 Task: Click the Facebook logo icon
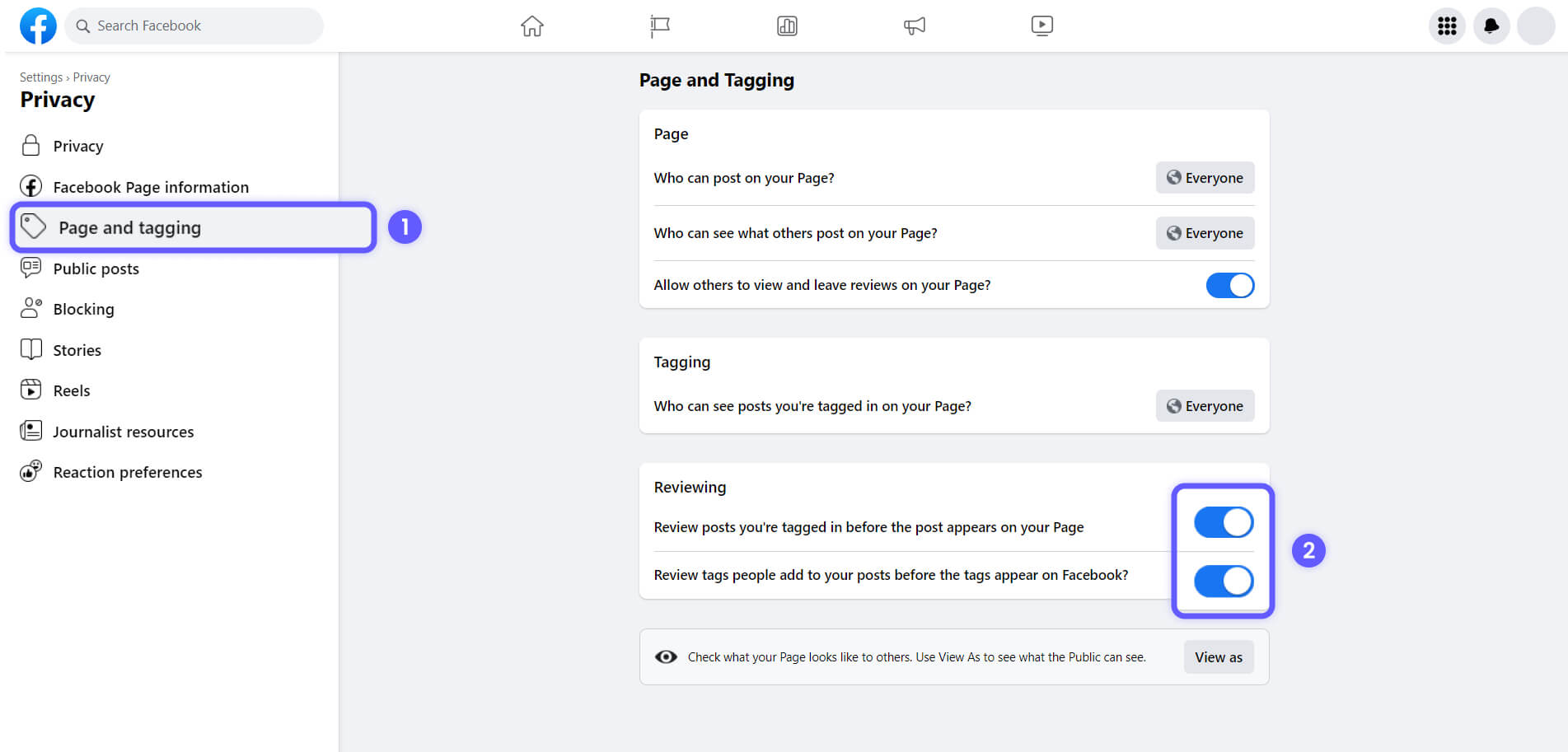pyautogui.click(x=38, y=26)
